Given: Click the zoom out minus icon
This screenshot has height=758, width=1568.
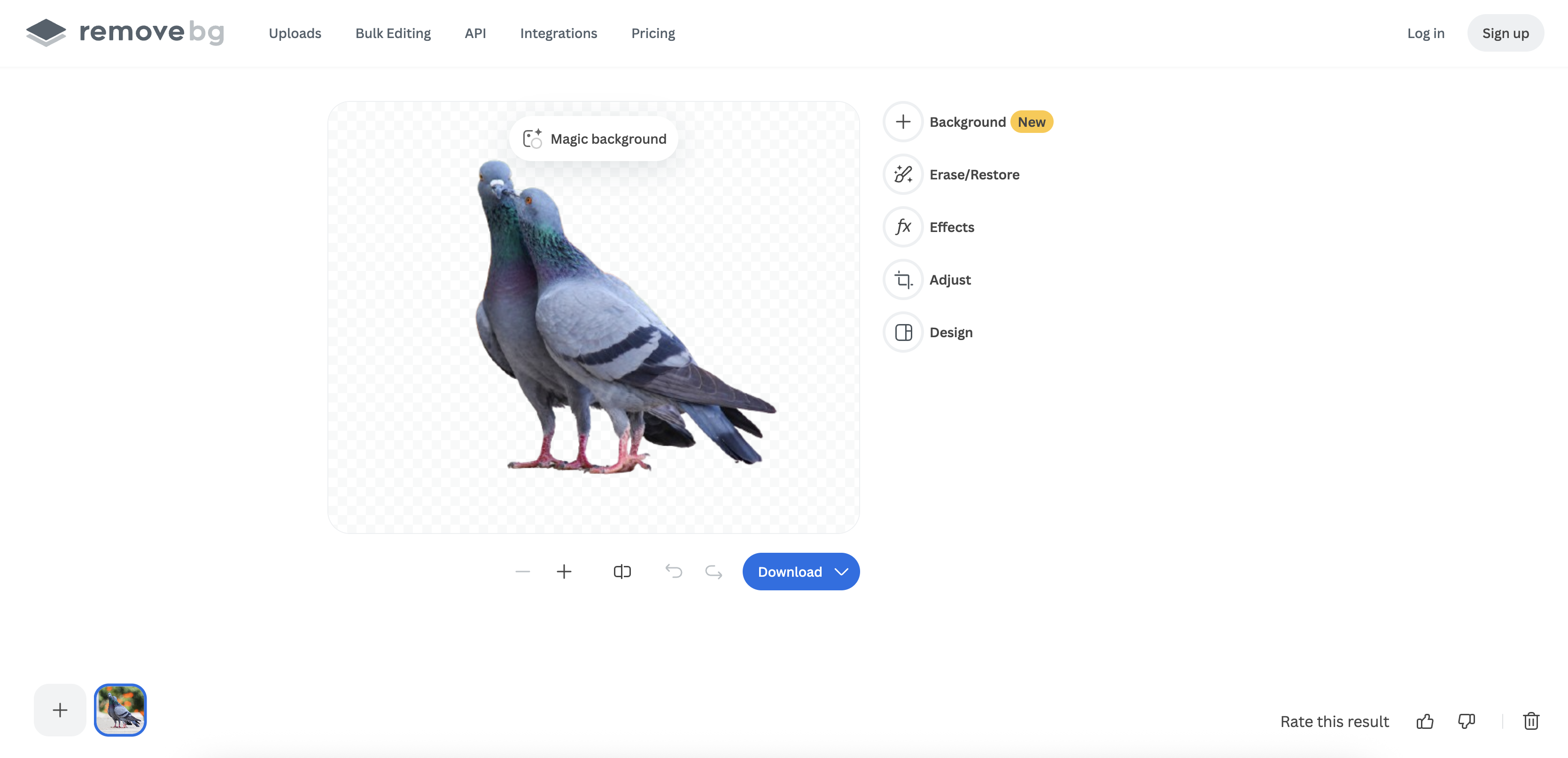Looking at the screenshot, I should click(x=522, y=572).
